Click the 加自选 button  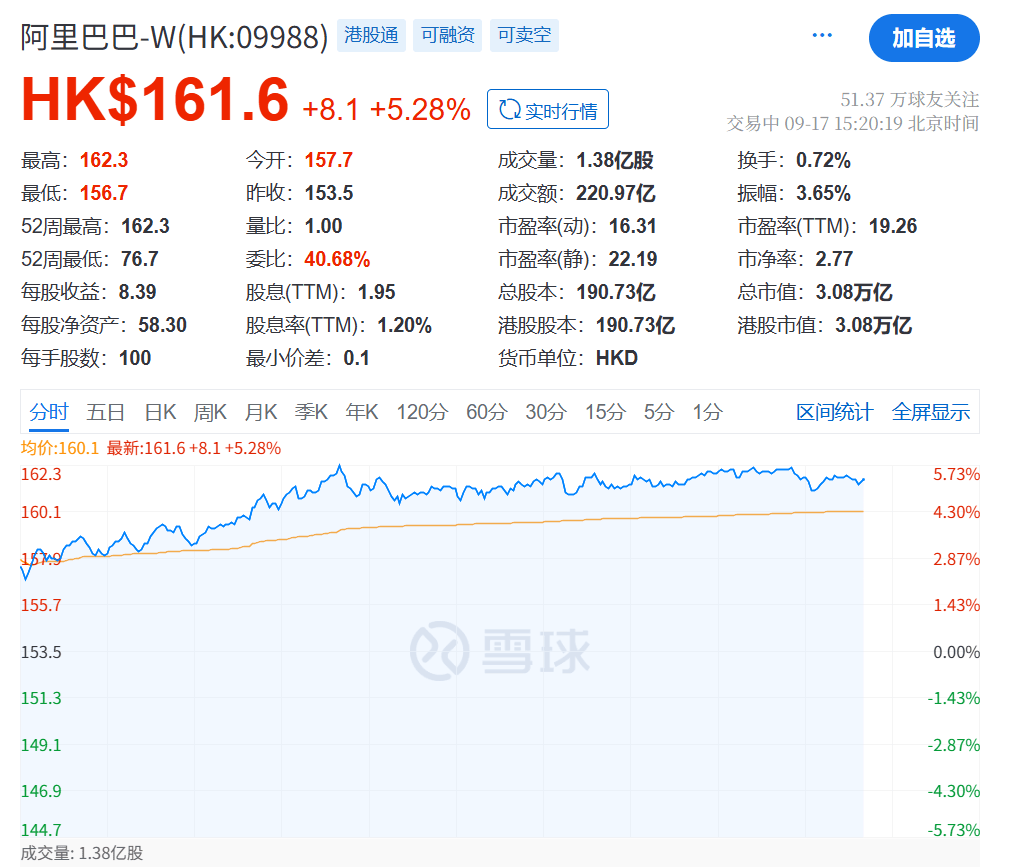[923, 38]
